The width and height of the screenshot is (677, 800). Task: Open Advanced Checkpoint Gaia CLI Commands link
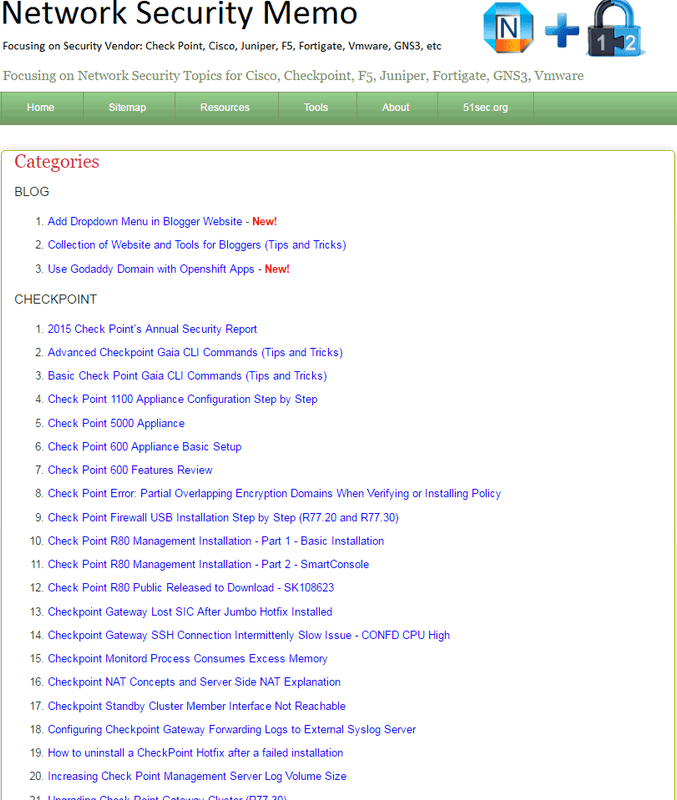pos(195,353)
